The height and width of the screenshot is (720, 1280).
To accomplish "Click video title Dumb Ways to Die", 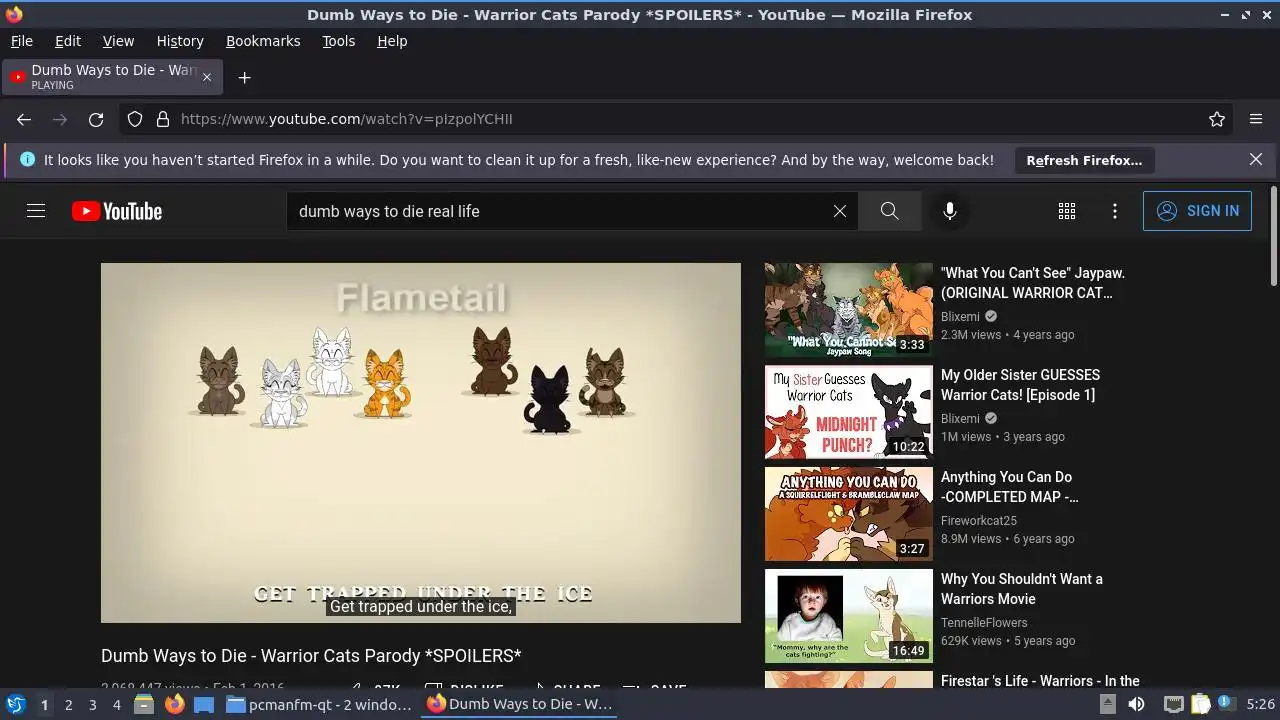I will pos(311,656).
